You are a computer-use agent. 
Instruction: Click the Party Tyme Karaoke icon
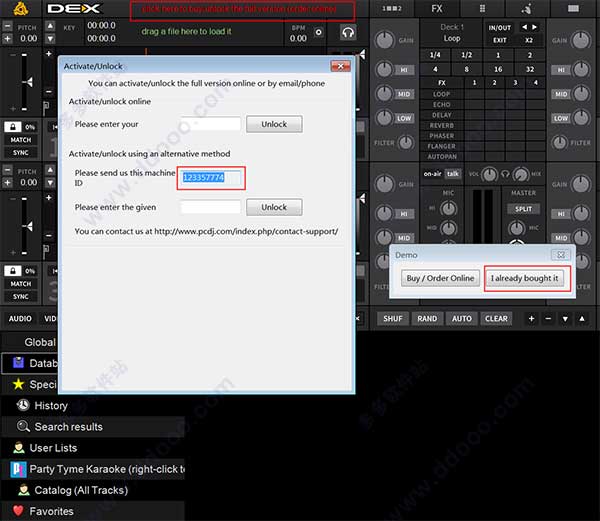point(18,469)
